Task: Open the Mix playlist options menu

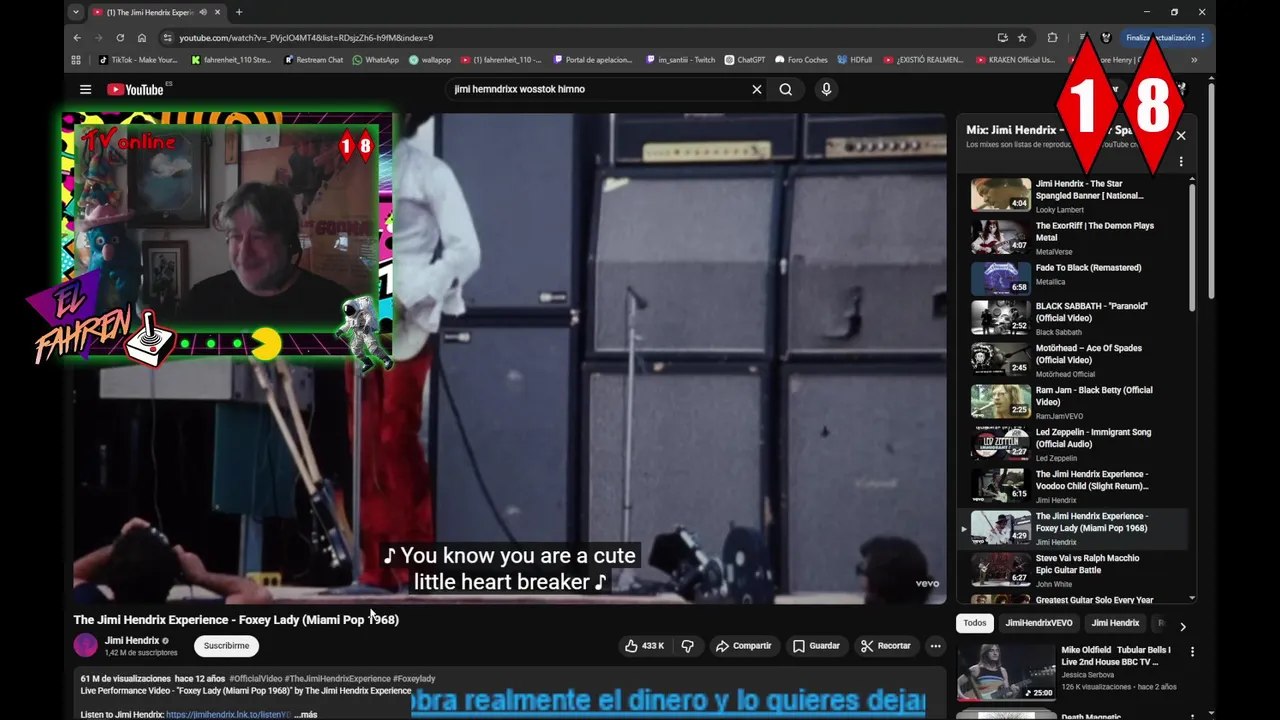Action: (1181, 162)
